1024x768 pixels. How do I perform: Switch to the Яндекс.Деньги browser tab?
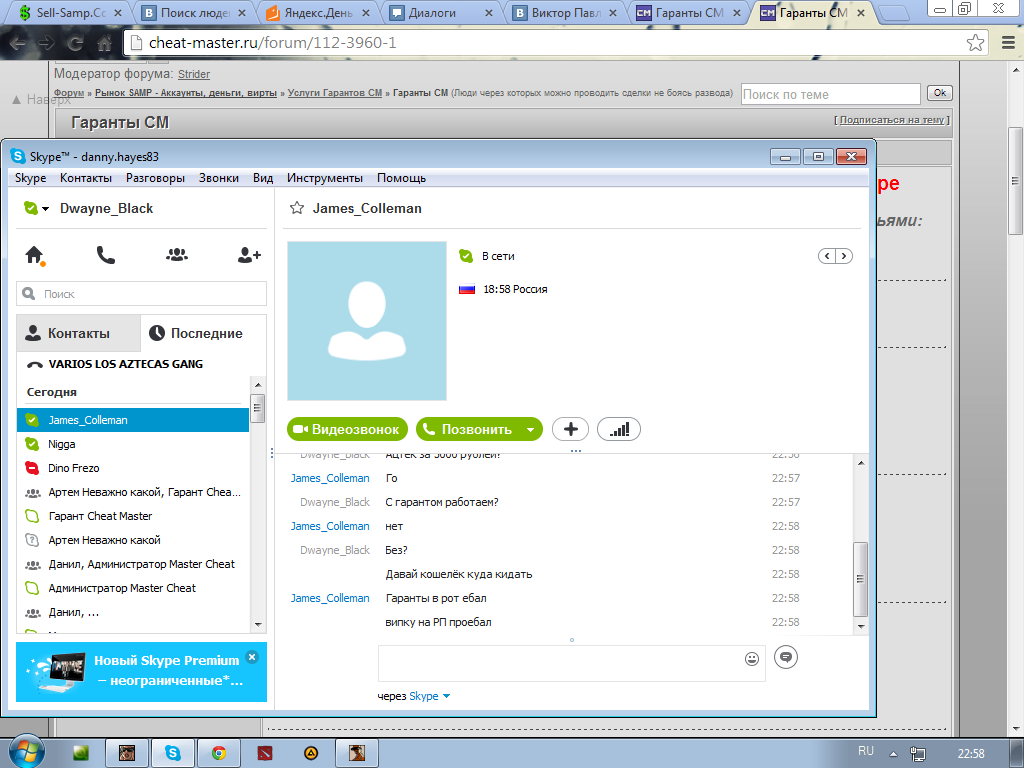point(318,12)
